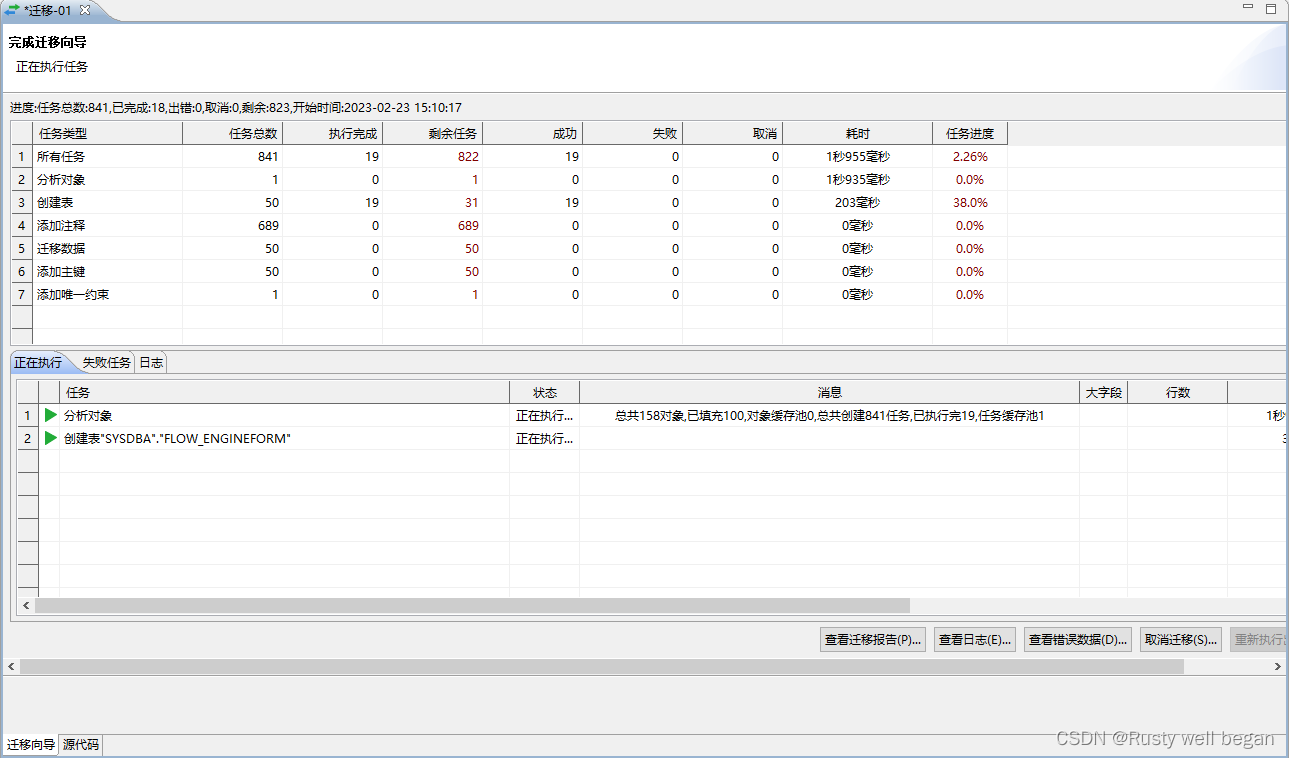The image size is (1289, 758).
Task: Click the 耗时 column header
Action: tap(857, 133)
